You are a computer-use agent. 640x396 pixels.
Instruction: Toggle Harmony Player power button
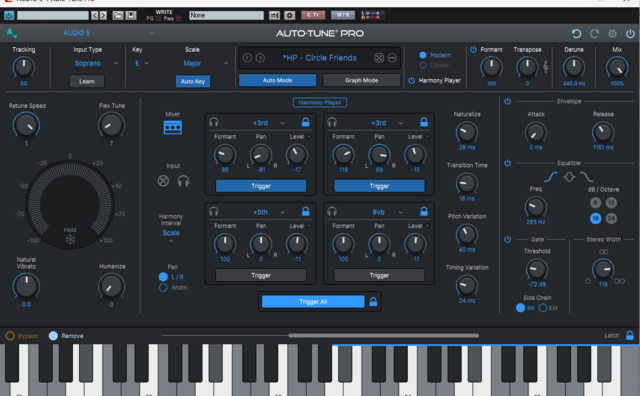click(411, 80)
